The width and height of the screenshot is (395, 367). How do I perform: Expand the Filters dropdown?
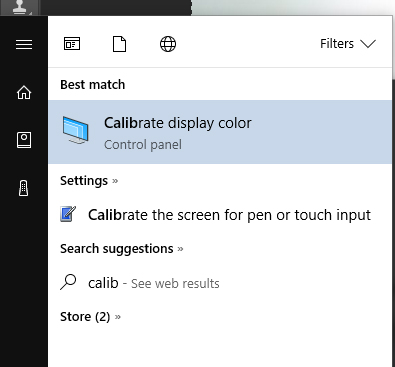pos(348,44)
